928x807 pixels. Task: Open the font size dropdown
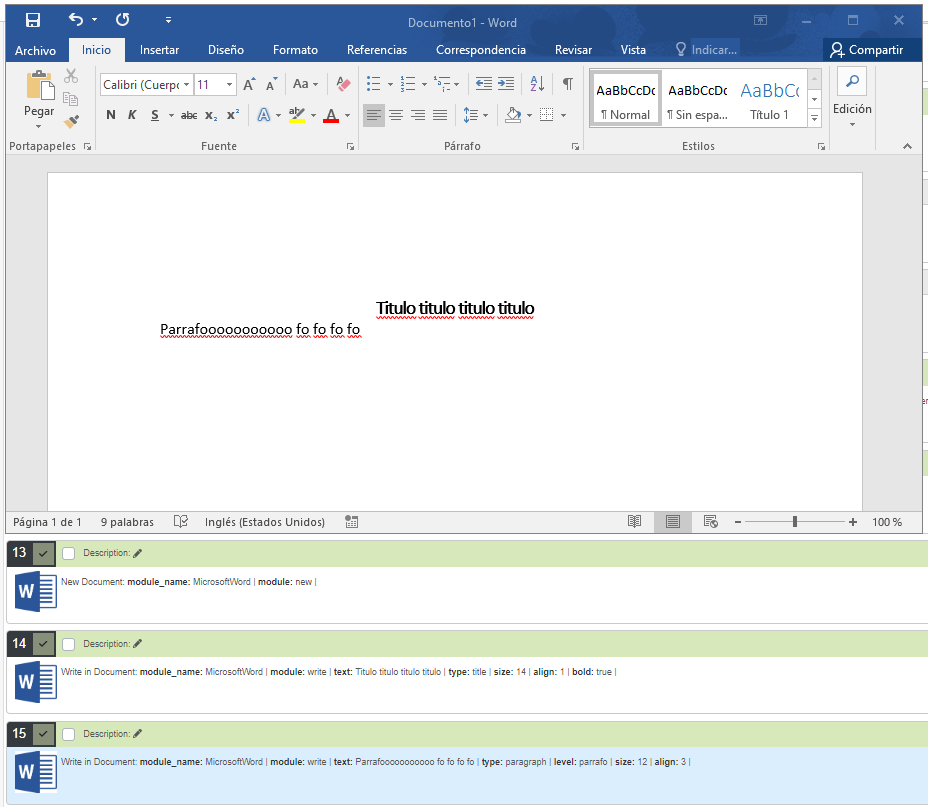click(x=230, y=85)
